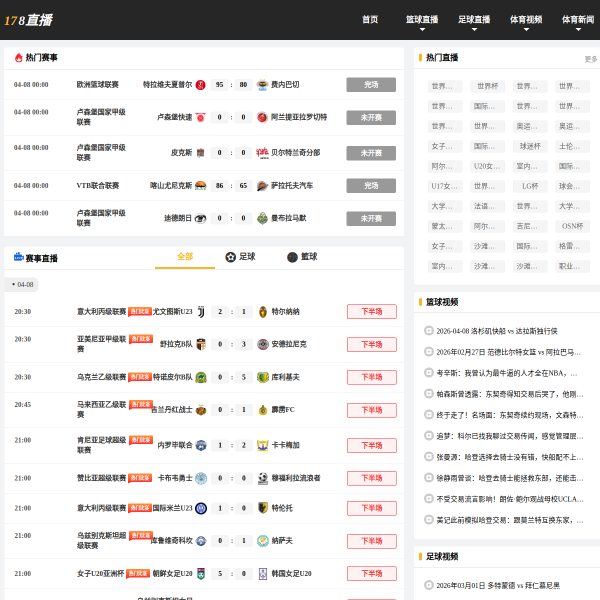Click the 穆福利拉流浪者 soccer ball logo
This screenshot has width=600, height=600.
pos(262,478)
